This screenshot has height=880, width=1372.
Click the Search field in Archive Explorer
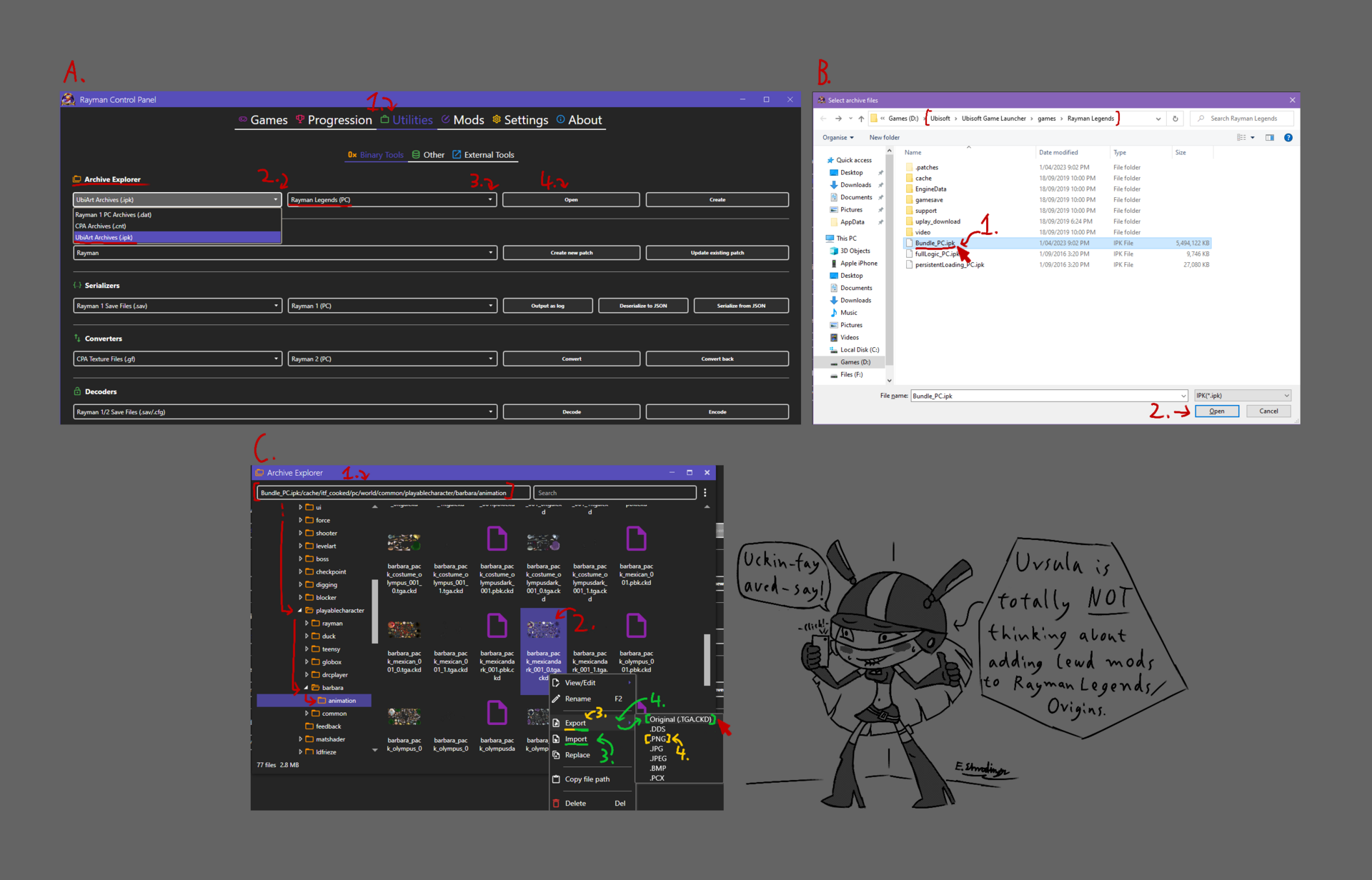coord(615,493)
